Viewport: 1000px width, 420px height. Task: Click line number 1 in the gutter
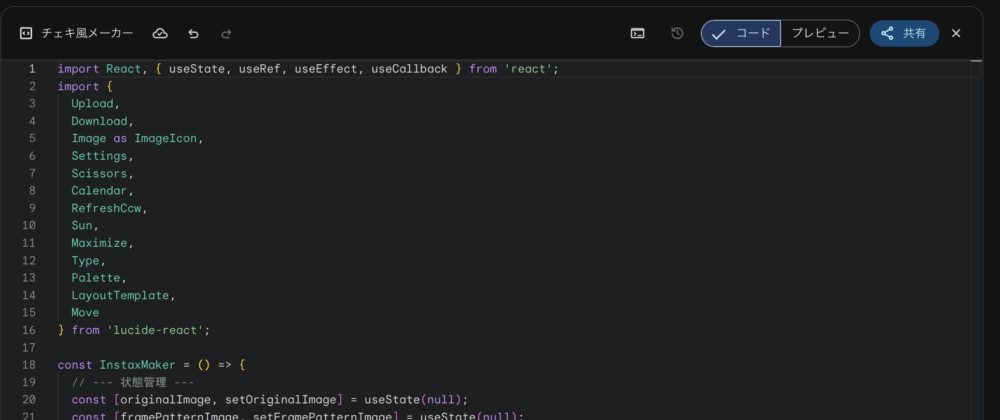tap(32, 69)
